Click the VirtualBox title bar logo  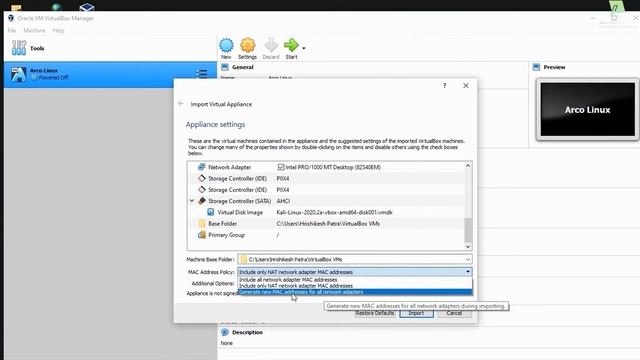(11, 18)
